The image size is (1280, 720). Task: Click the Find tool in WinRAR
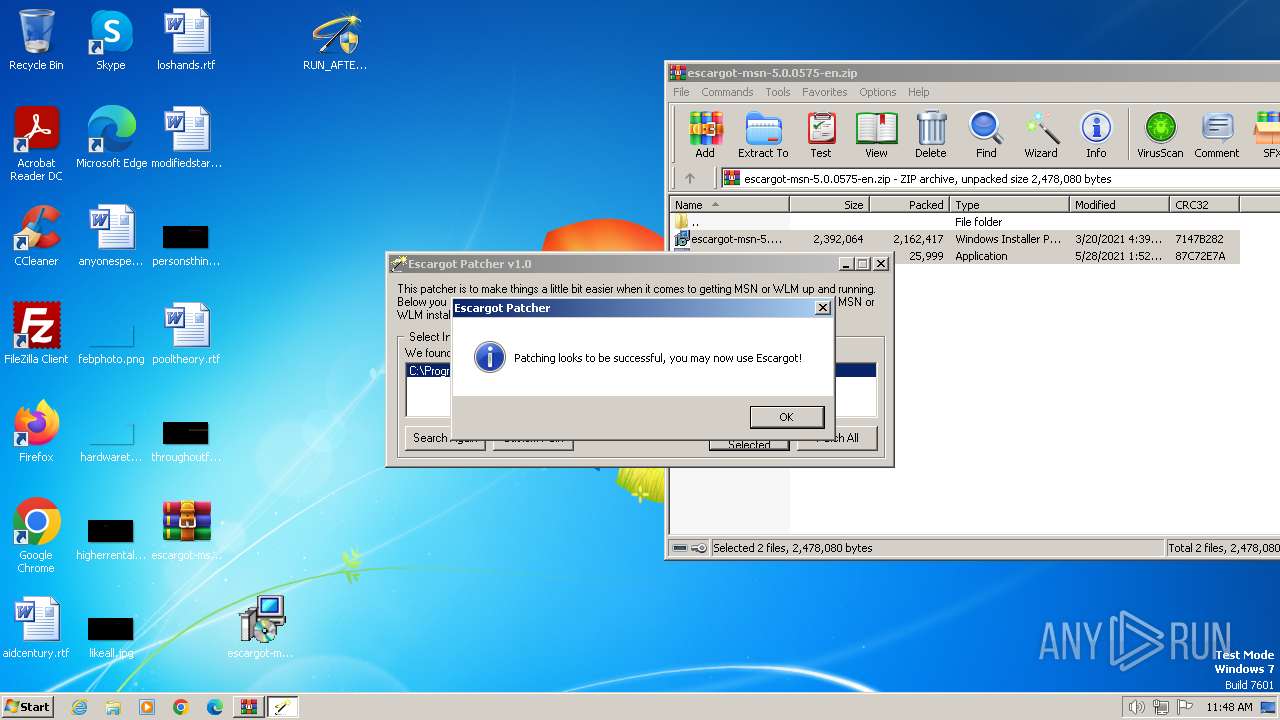pyautogui.click(x=986, y=135)
